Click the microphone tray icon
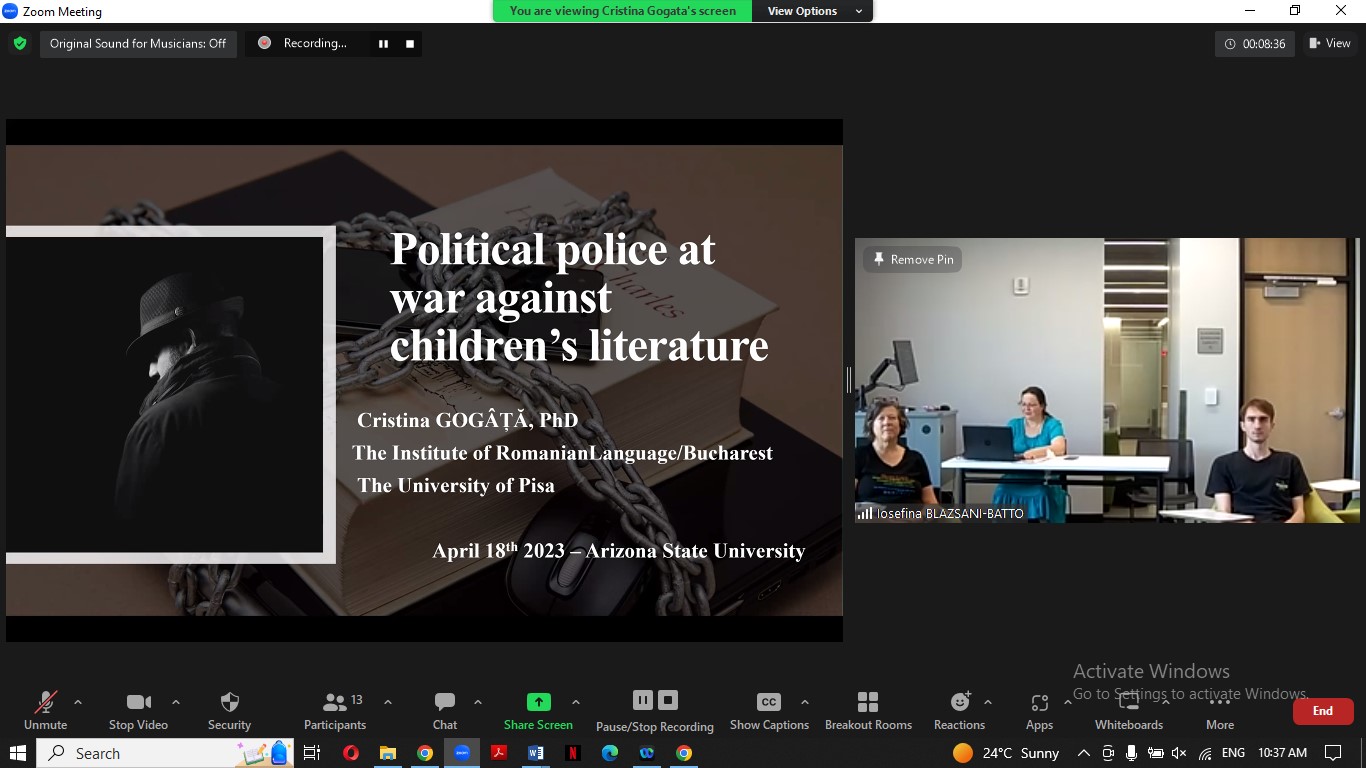This screenshot has width=1366, height=768. (1132, 753)
